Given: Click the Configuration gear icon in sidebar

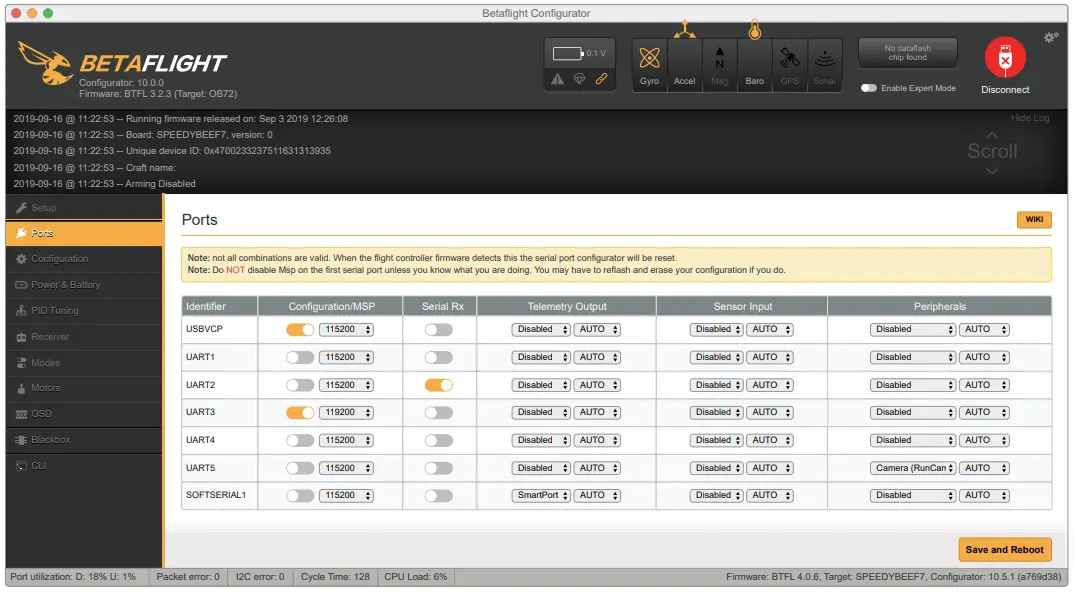Looking at the screenshot, I should tap(21, 259).
